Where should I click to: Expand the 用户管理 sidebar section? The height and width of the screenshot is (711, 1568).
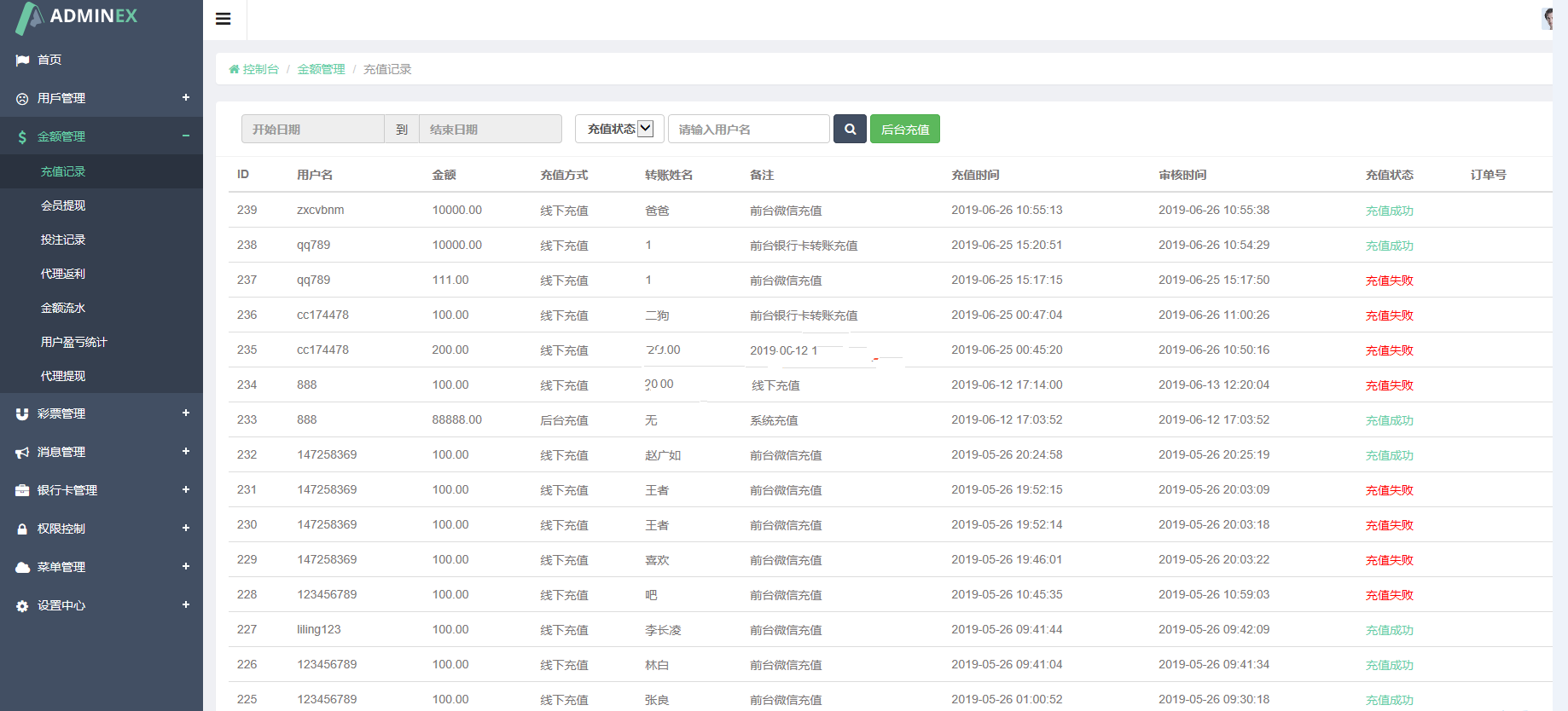point(185,98)
